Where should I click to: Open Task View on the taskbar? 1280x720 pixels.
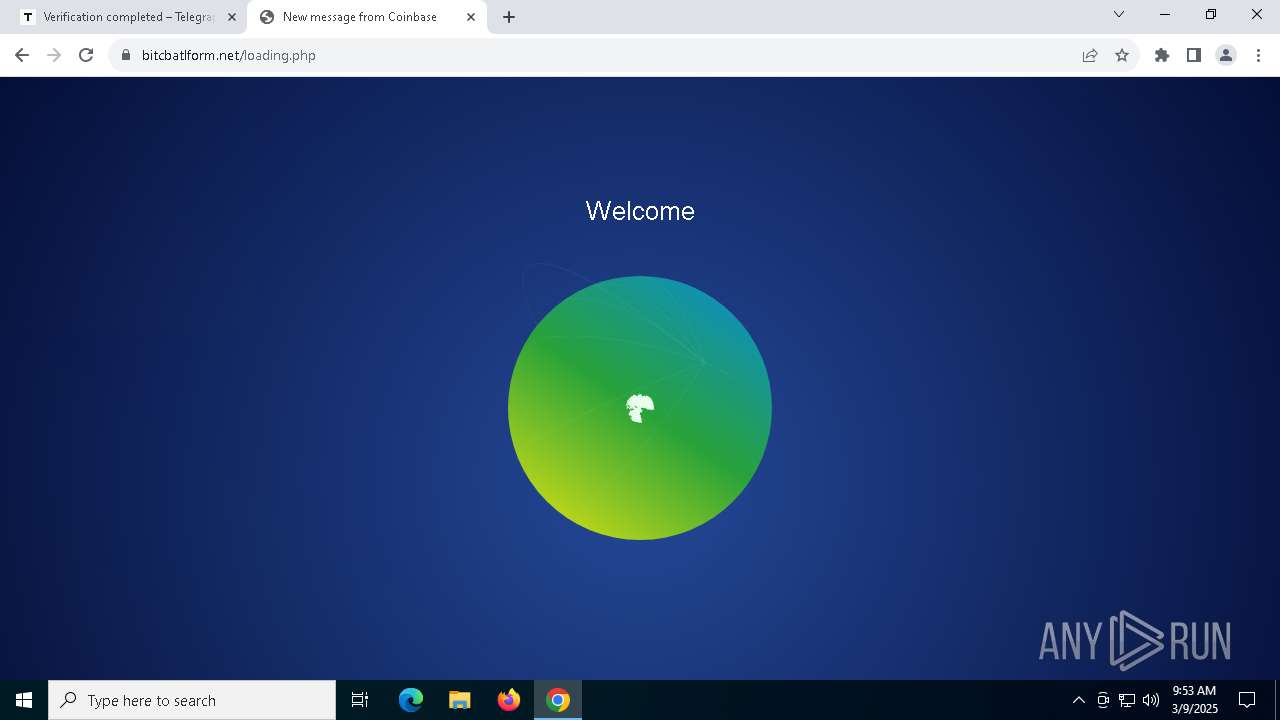[x=360, y=700]
